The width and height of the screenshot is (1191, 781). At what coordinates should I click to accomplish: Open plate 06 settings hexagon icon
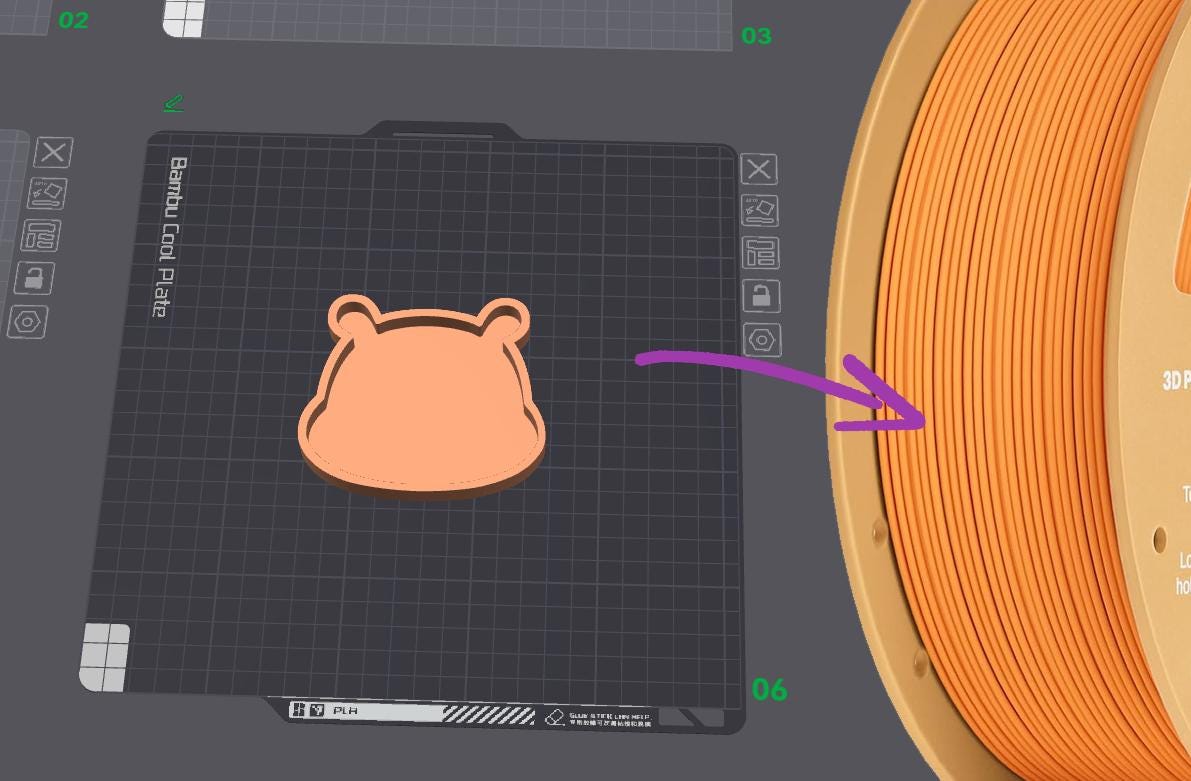pyautogui.click(x=762, y=340)
